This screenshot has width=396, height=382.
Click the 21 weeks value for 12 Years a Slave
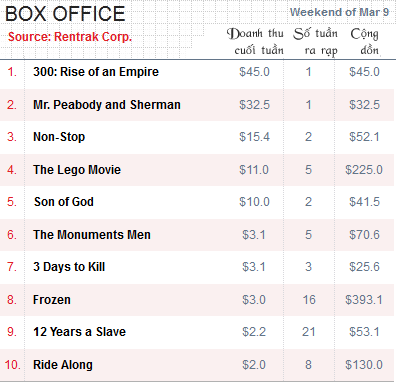pyautogui.click(x=309, y=332)
